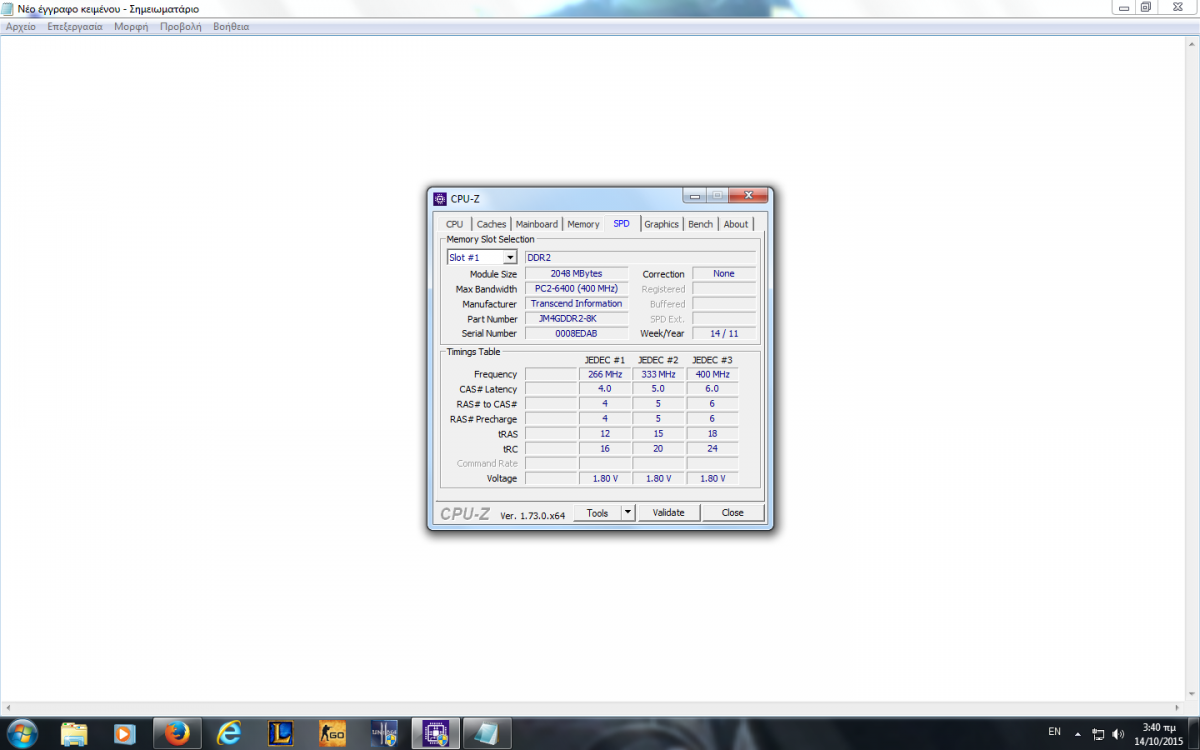Open the Αρχείο menu in Notepad
Viewport: 1200px width, 750px height.
[21, 27]
